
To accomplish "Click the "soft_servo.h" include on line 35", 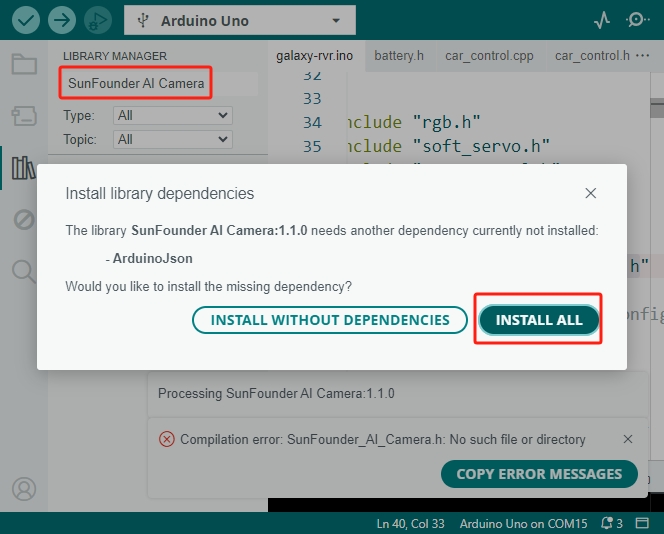I will 481,146.
